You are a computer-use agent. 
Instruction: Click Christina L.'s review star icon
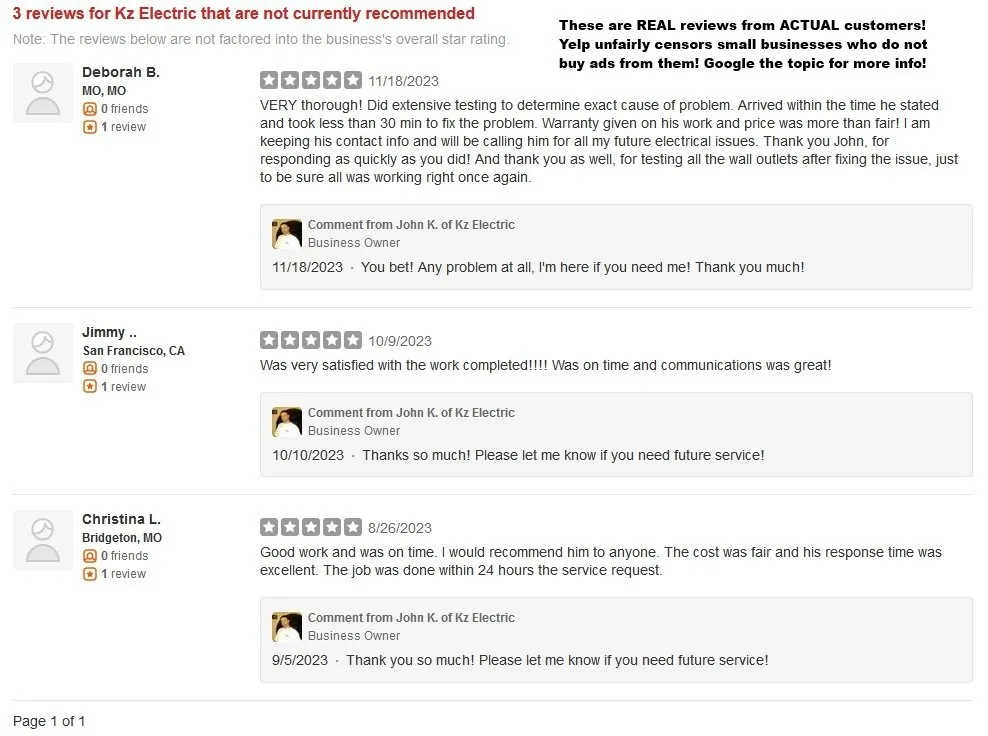tap(89, 574)
